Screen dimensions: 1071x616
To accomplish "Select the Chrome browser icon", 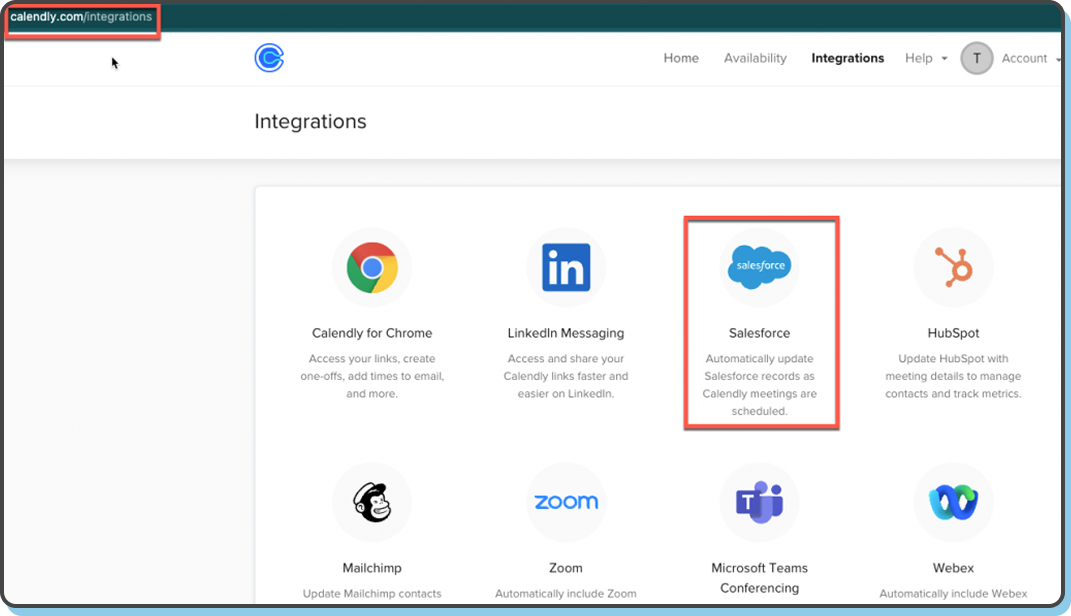I will tap(371, 266).
